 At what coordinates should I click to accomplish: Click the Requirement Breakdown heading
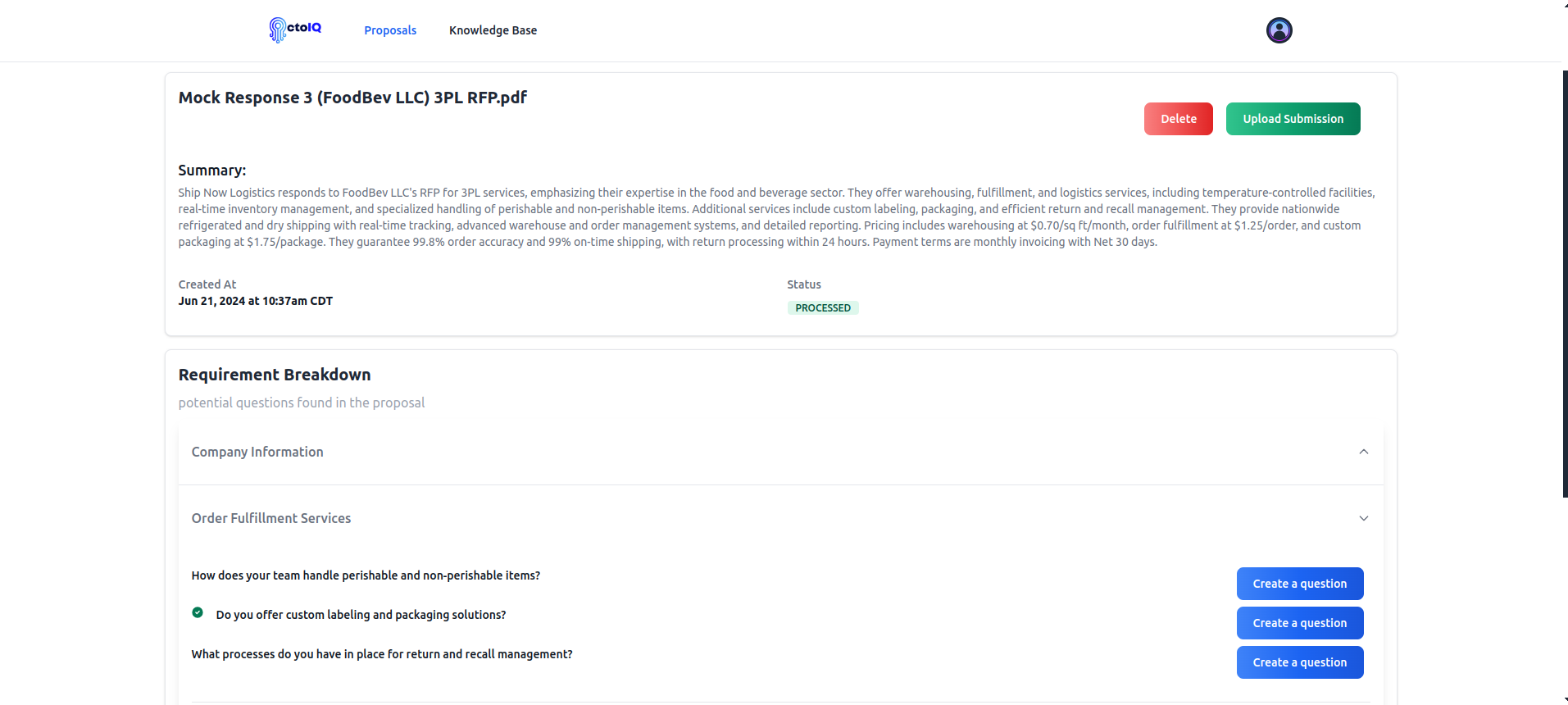coord(275,375)
